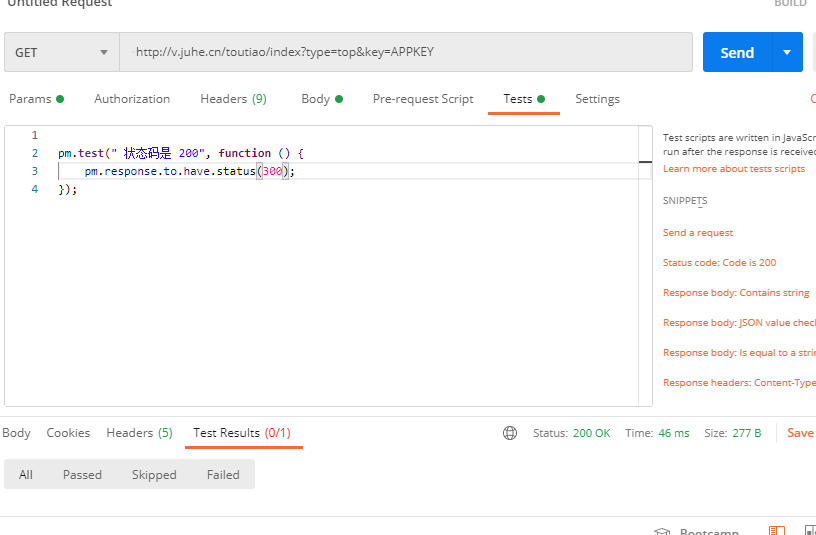Open the Pre-request Script tab
Screen dimensions: 816x535
coord(423,99)
